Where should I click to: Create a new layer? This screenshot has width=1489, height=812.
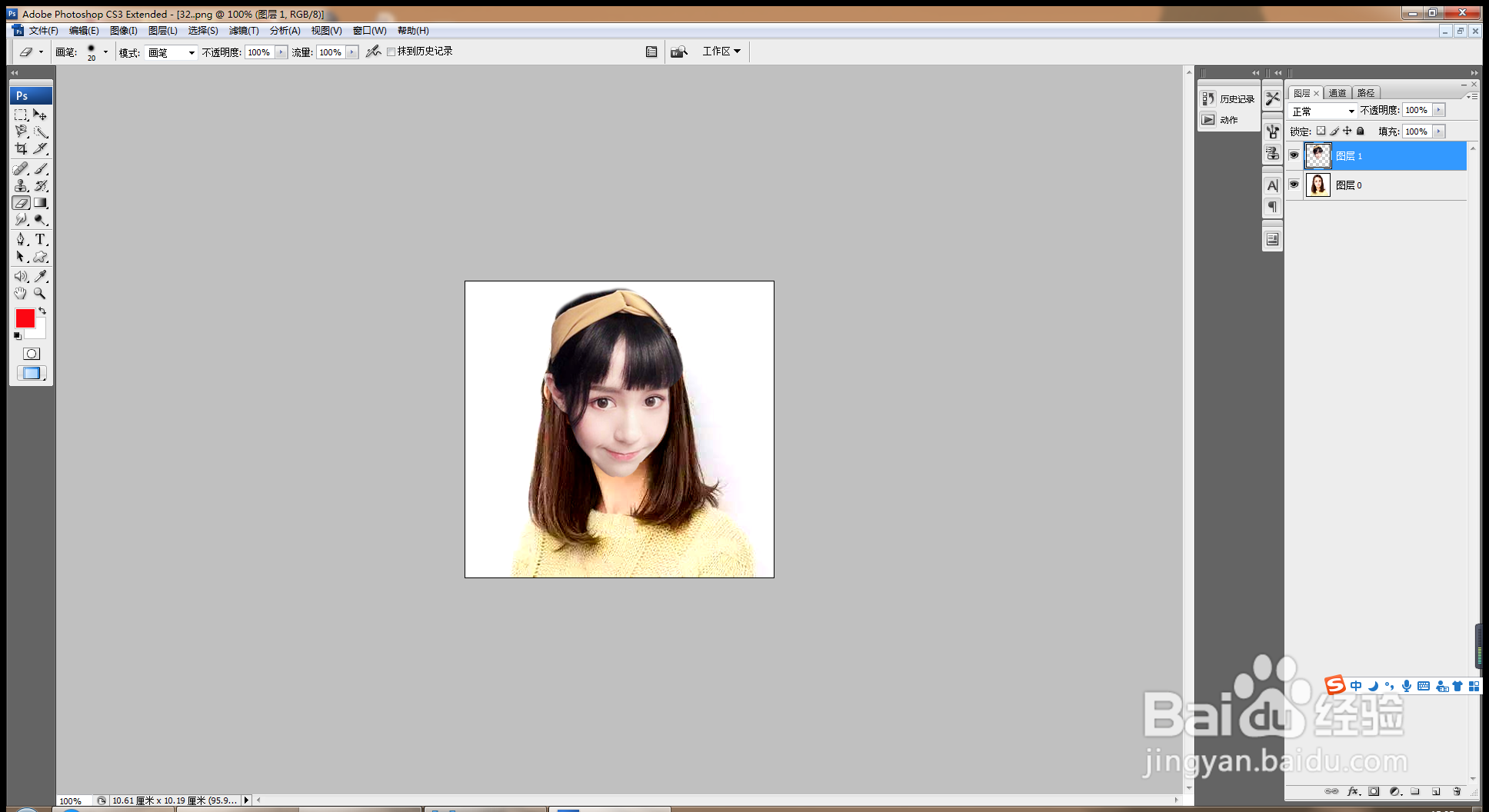[x=1436, y=791]
